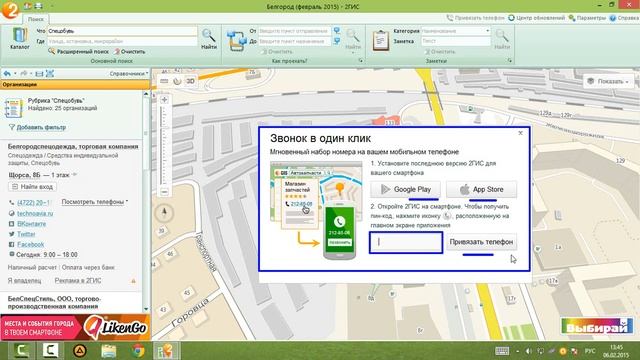Click the Найти magnifier in Заметки group

tap(502, 39)
